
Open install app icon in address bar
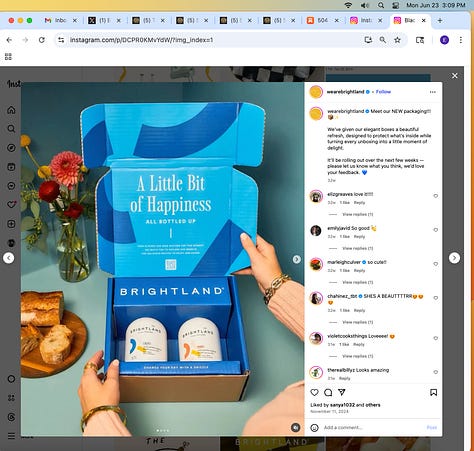pyautogui.click(x=368, y=40)
